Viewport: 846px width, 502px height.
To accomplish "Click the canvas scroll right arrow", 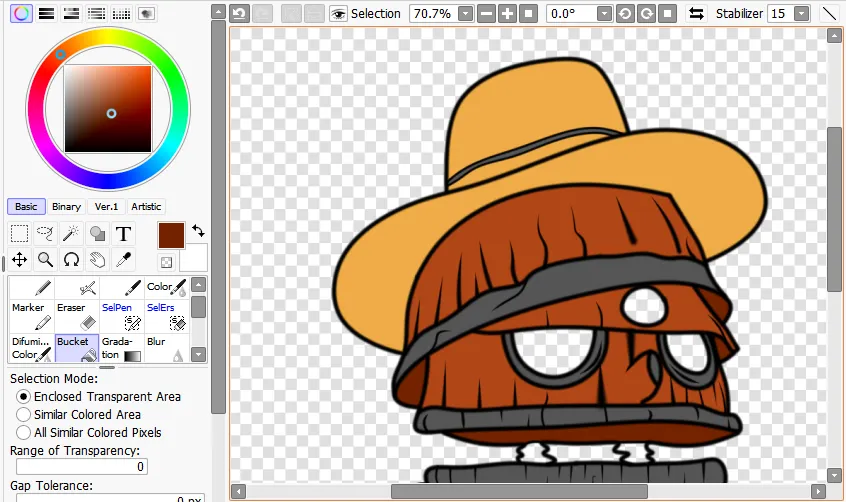I will coord(818,491).
